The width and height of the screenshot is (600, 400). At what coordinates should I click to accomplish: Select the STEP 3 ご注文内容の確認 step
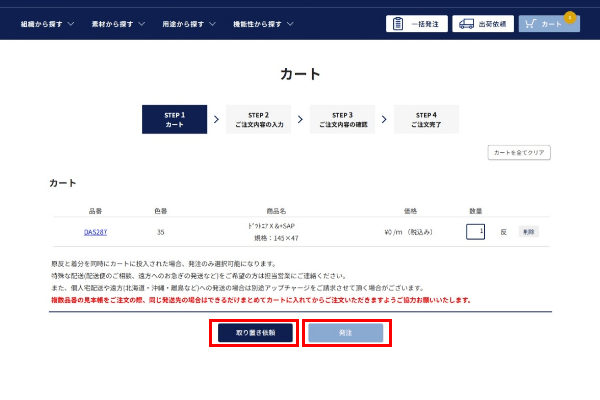pos(343,120)
